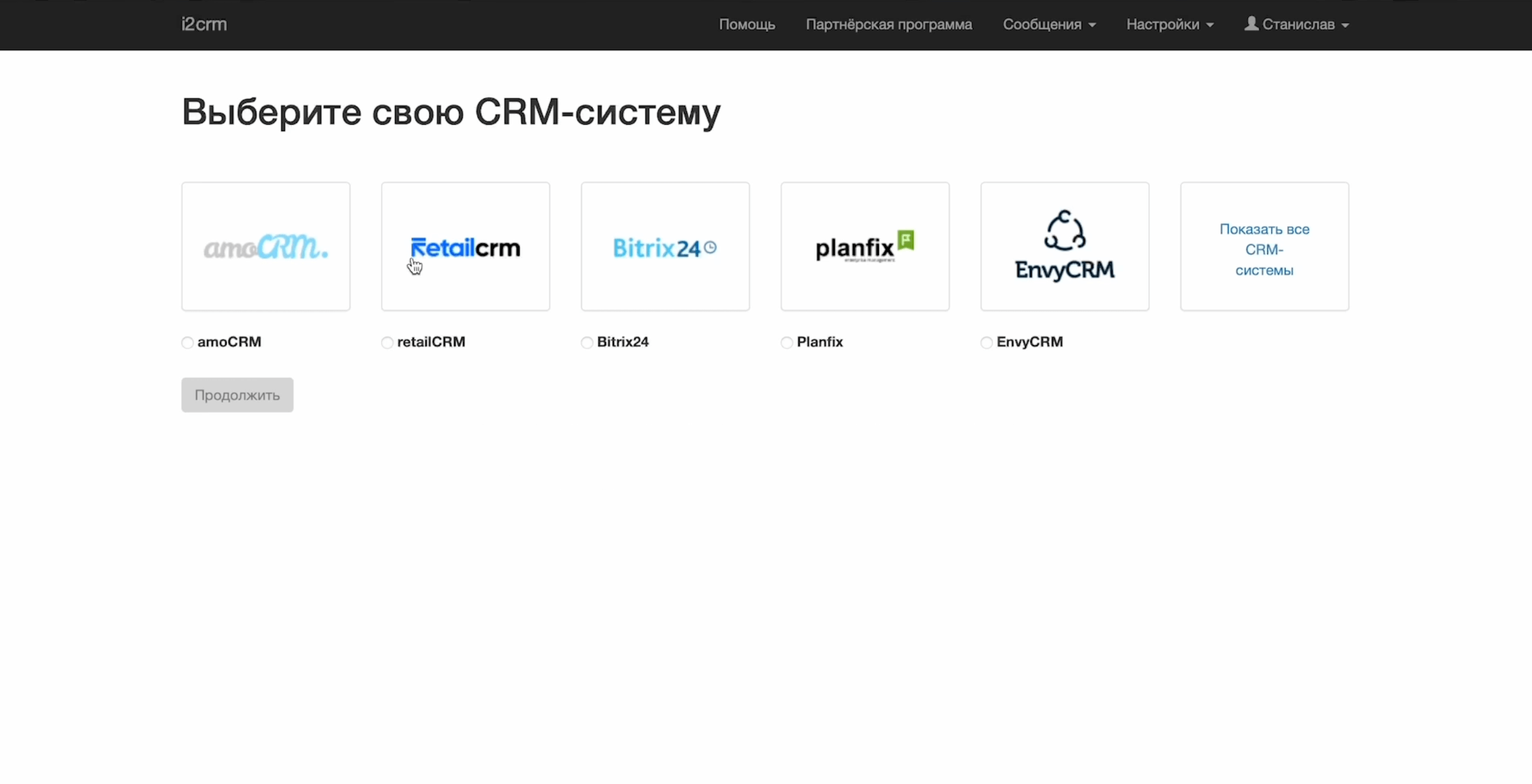Select the amoCRM radio button

point(188,342)
